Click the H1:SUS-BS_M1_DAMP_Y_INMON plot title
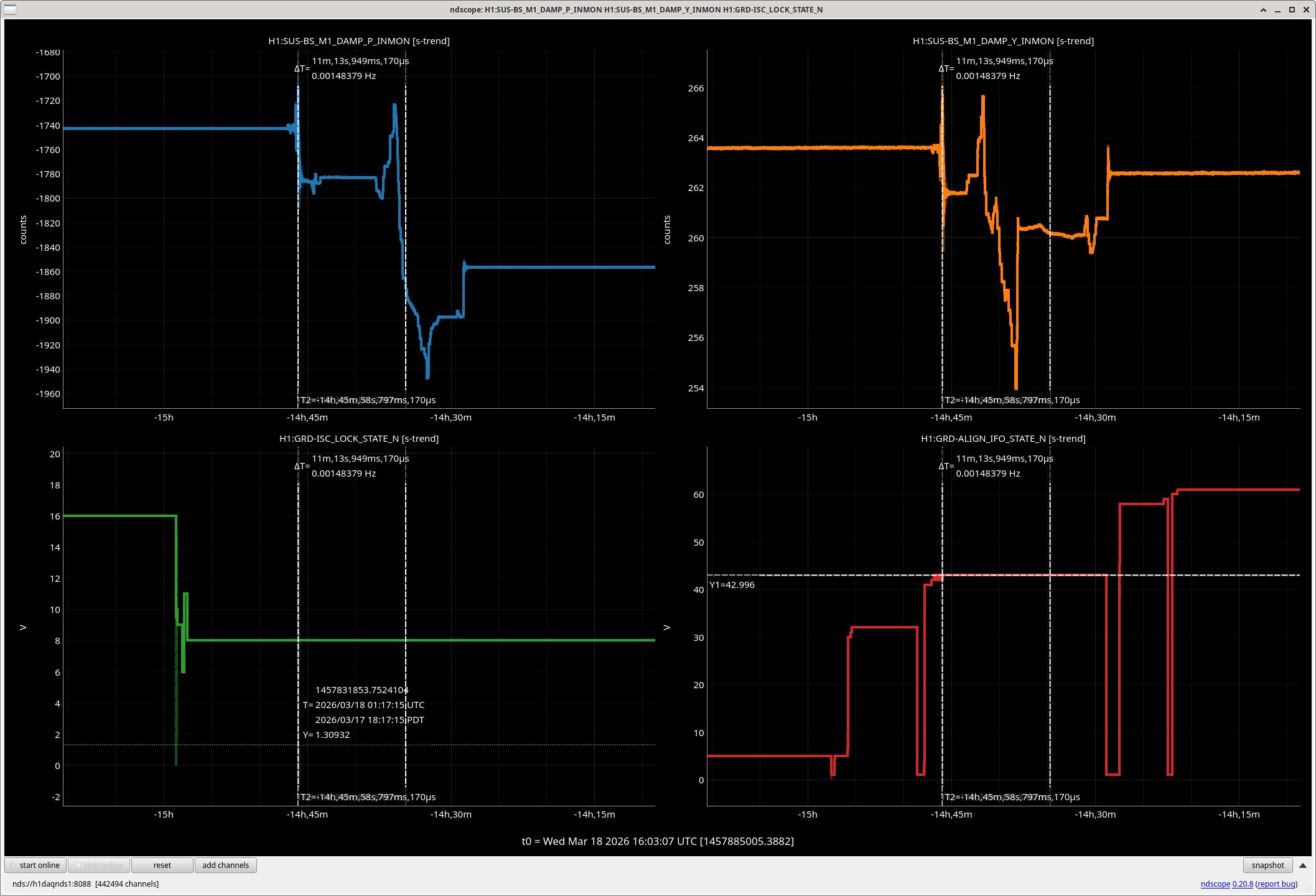This screenshot has width=1316, height=896. coord(1003,41)
